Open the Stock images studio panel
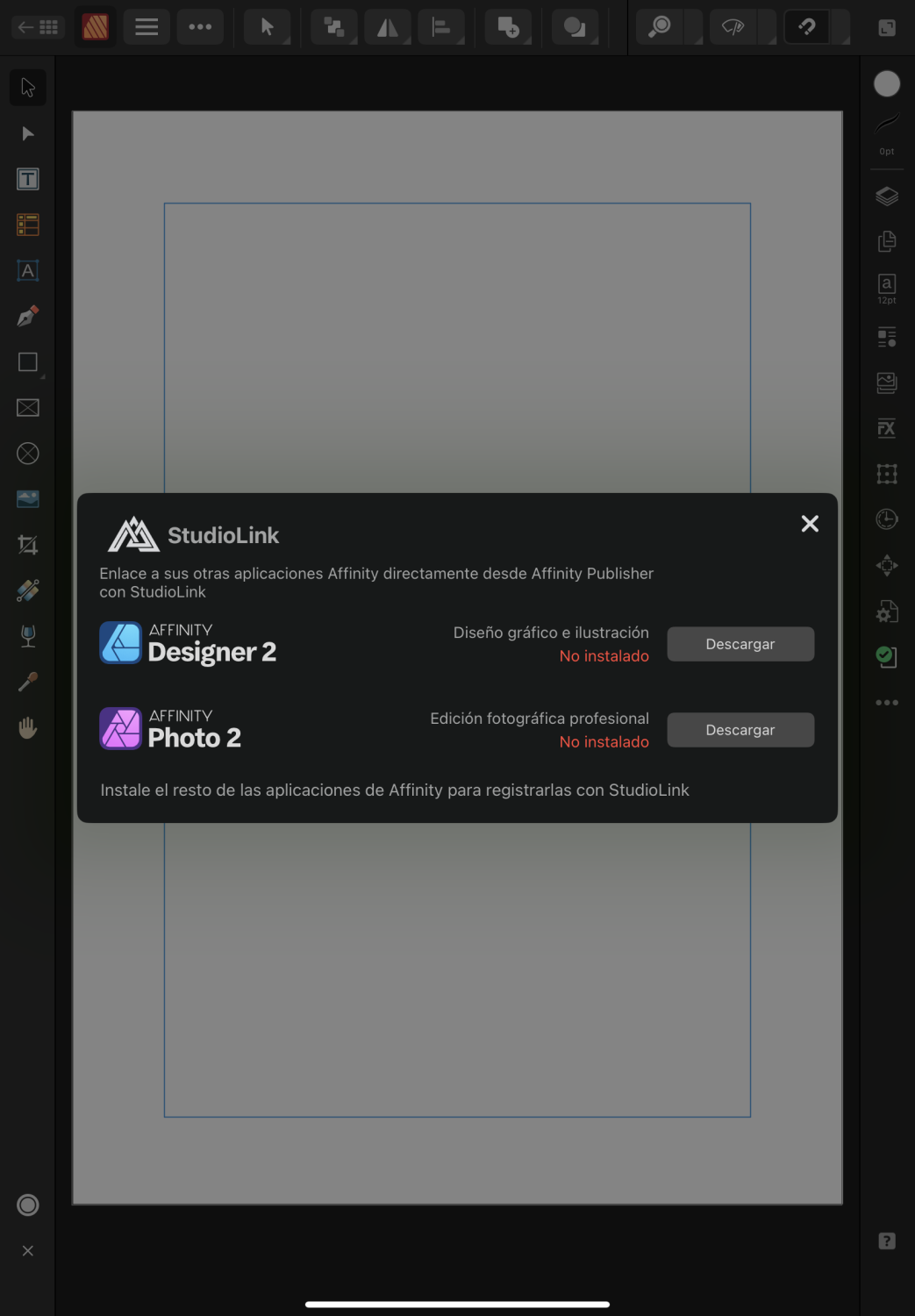 [887, 383]
